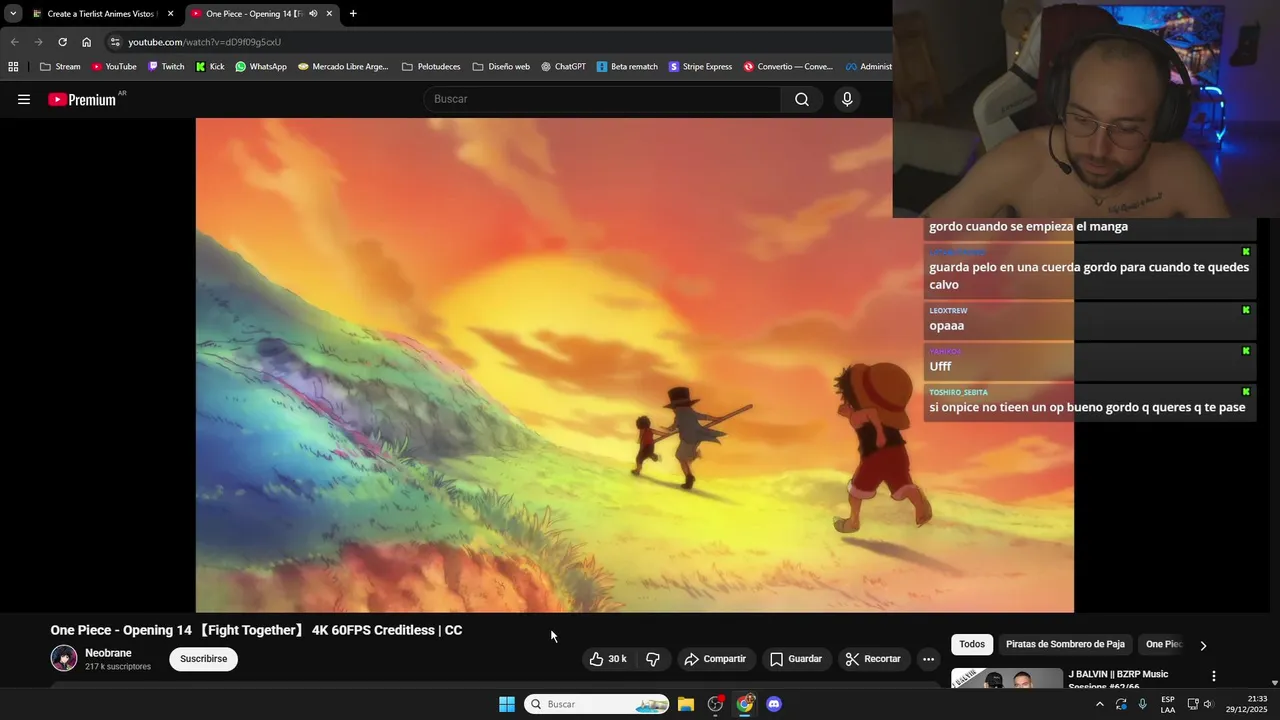Select the Todos filter chip
1280x720 pixels.
click(972, 644)
